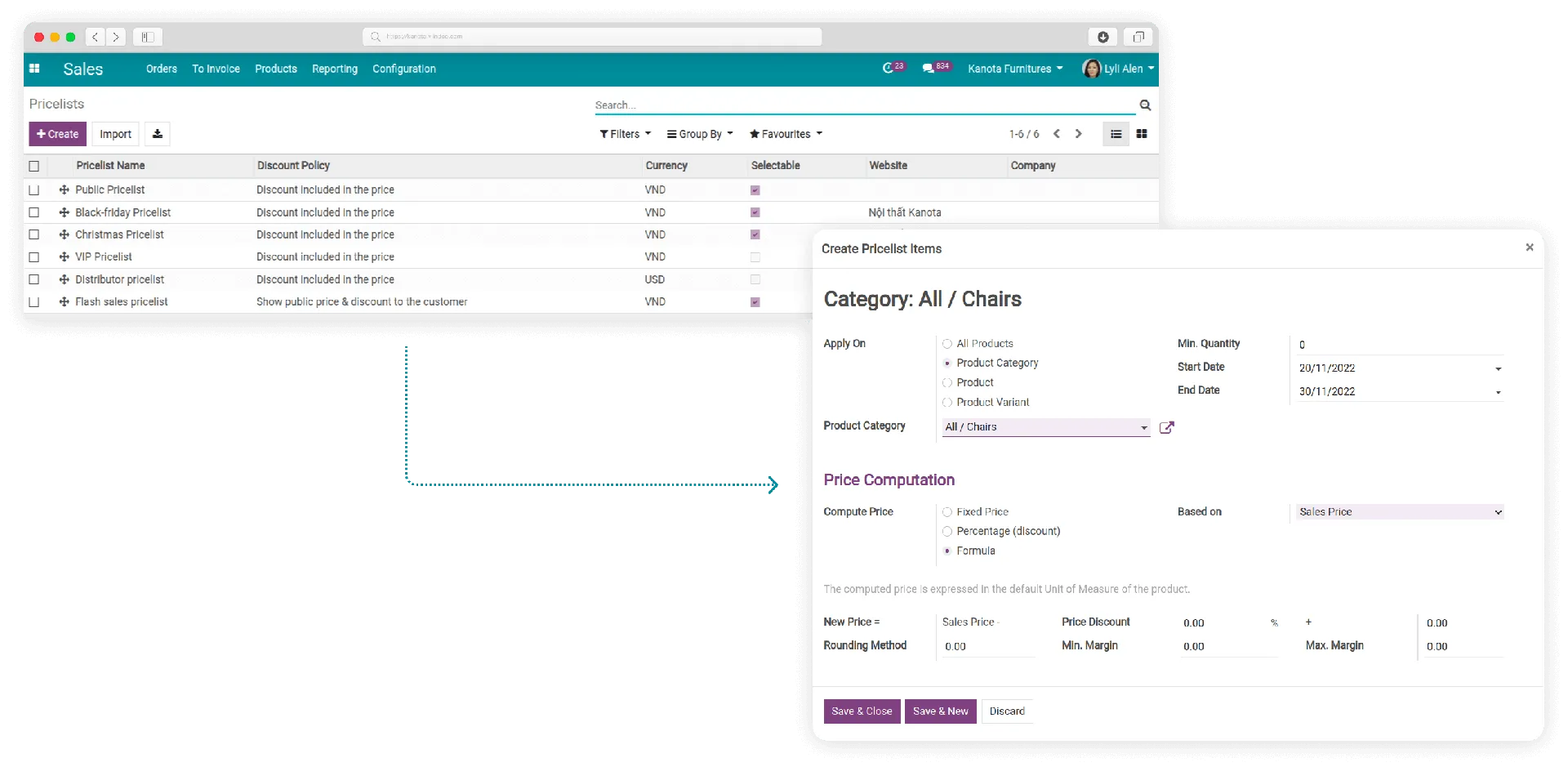Image resolution: width=1568 pixels, height=767 pixels.
Task: Click into the Min. Quantity field
Action: click(1399, 345)
